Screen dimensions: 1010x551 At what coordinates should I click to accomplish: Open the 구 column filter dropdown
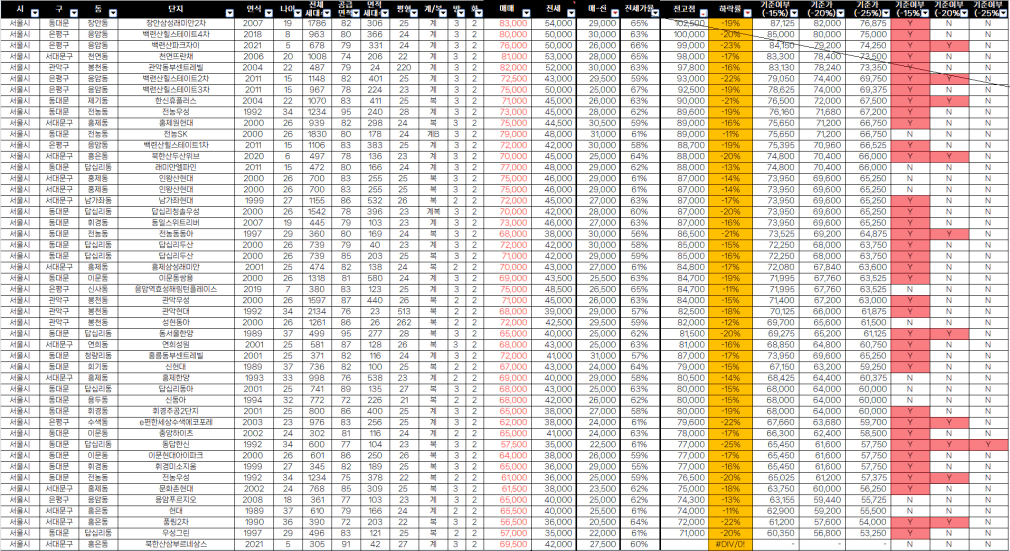(74, 13)
